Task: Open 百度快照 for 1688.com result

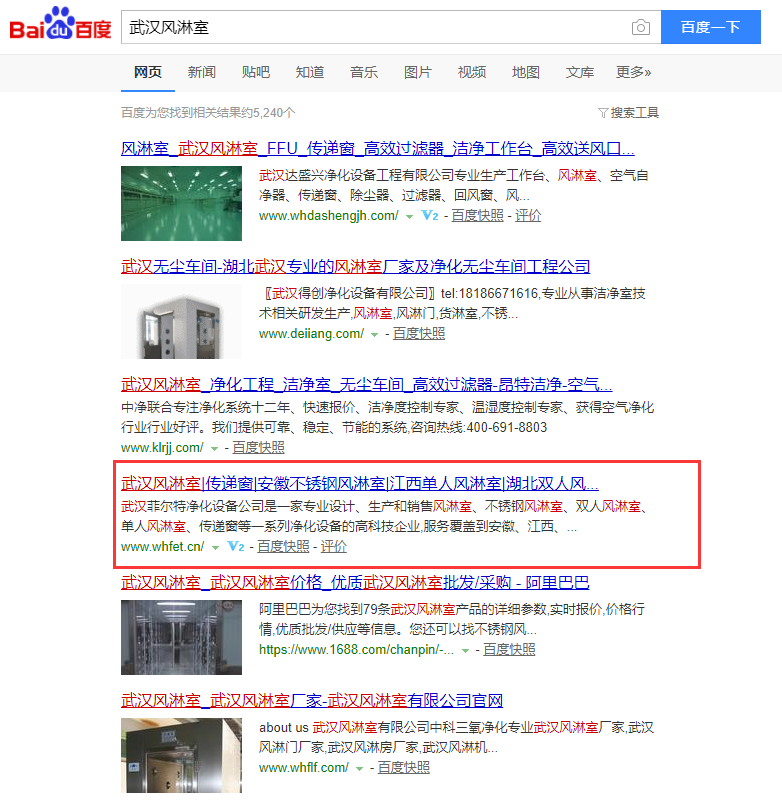Action: [x=509, y=649]
